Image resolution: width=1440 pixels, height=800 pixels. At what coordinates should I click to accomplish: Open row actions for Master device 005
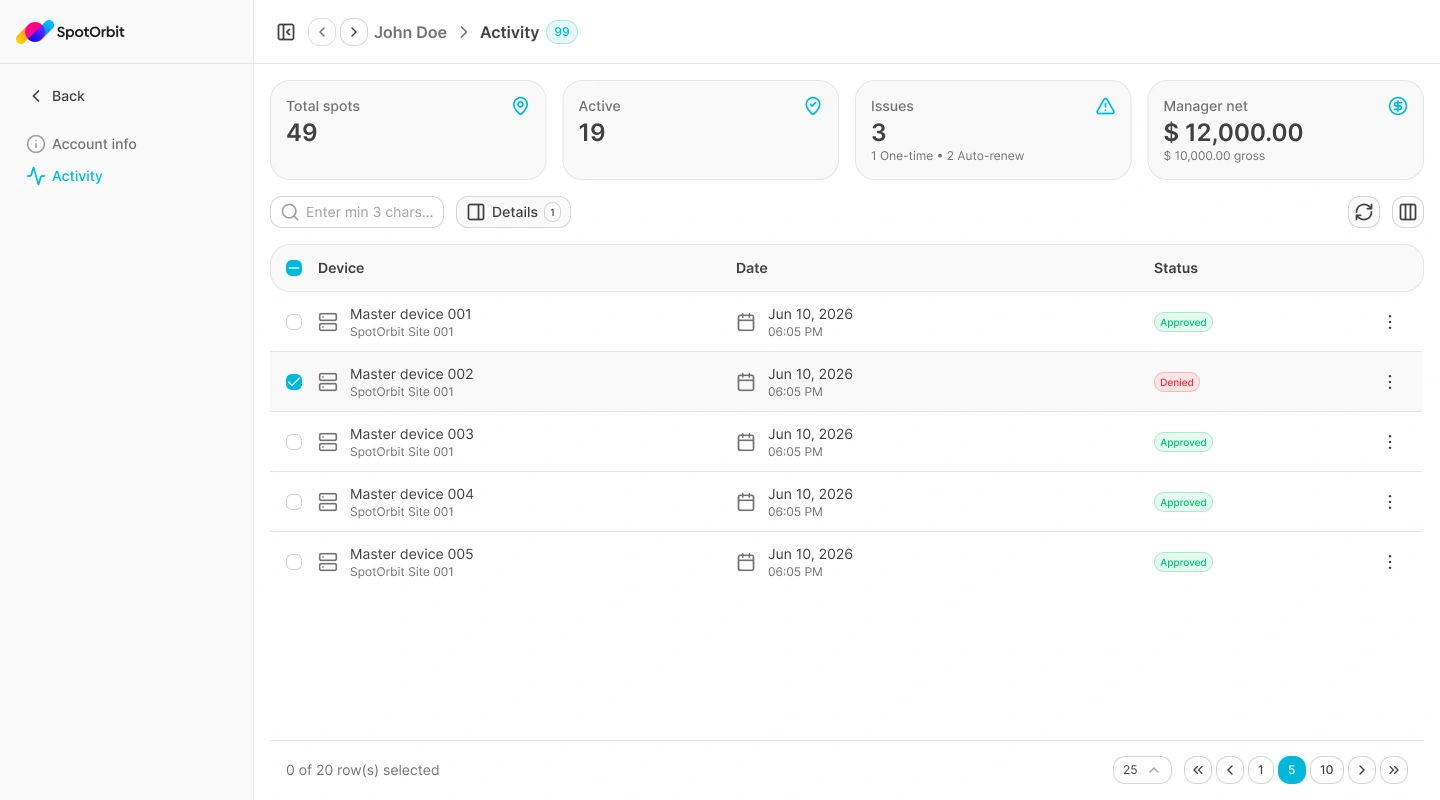pyautogui.click(x=1390, y=562)
